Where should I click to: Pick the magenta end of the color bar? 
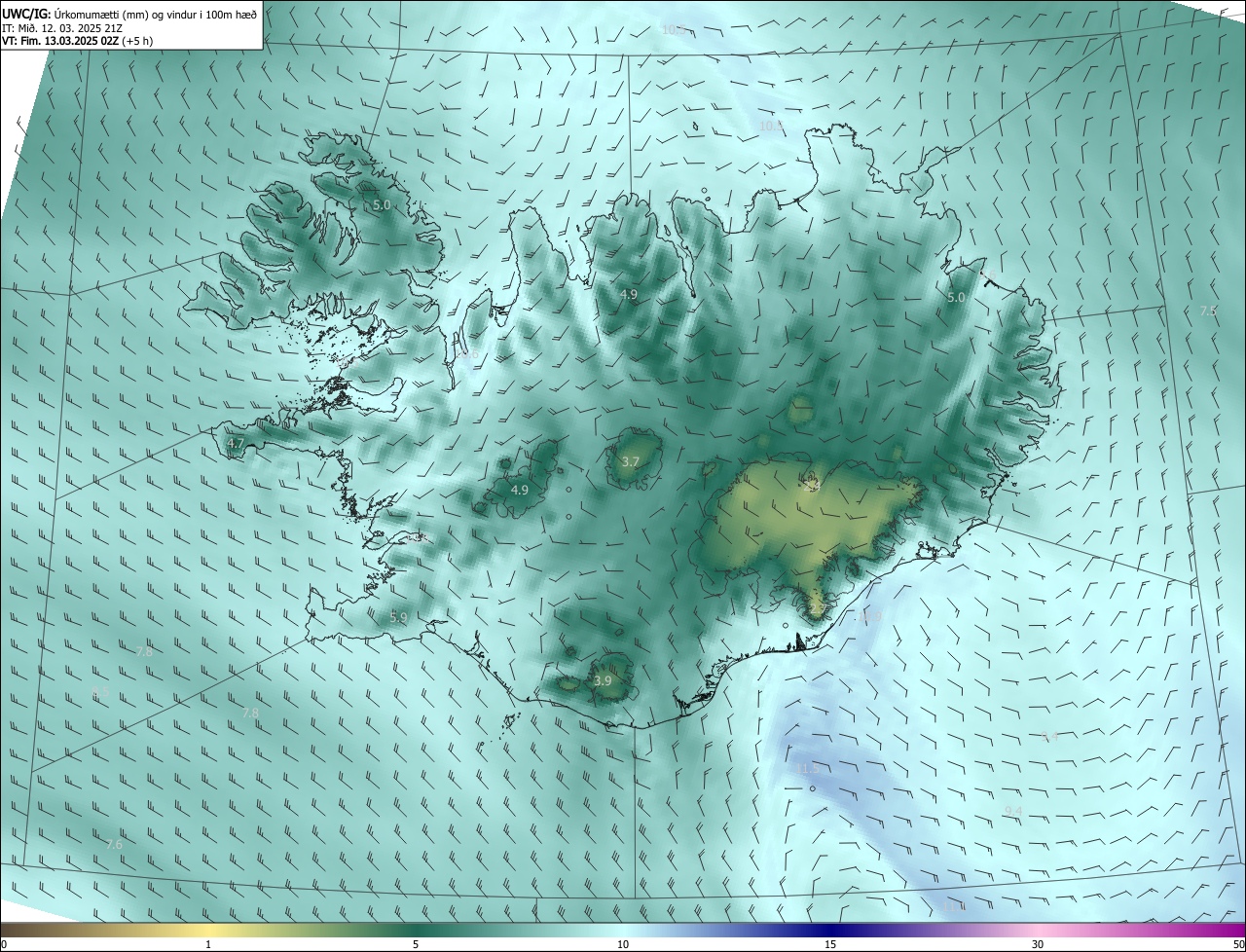(1228, 930)
